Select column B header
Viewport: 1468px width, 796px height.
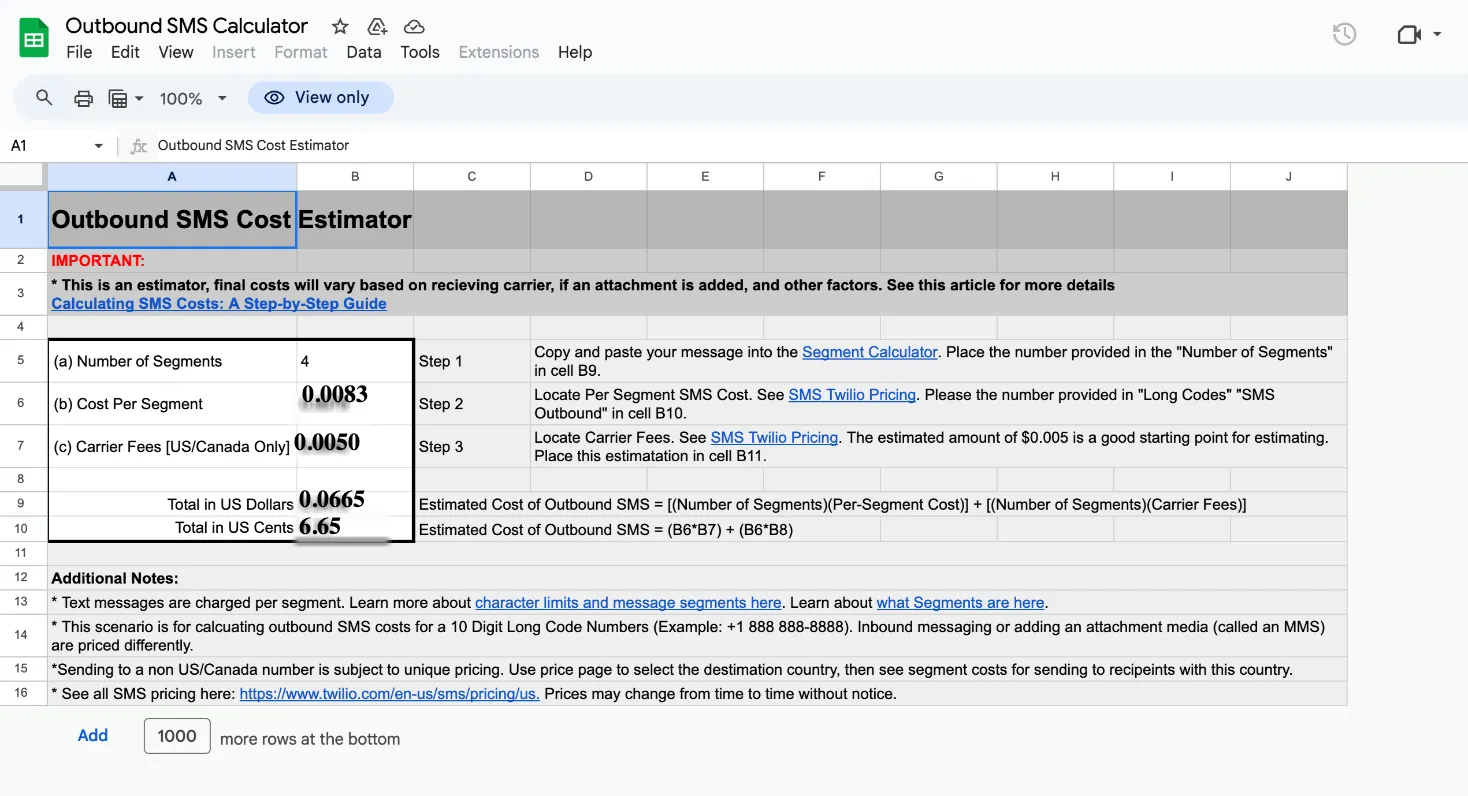[355, 177]
